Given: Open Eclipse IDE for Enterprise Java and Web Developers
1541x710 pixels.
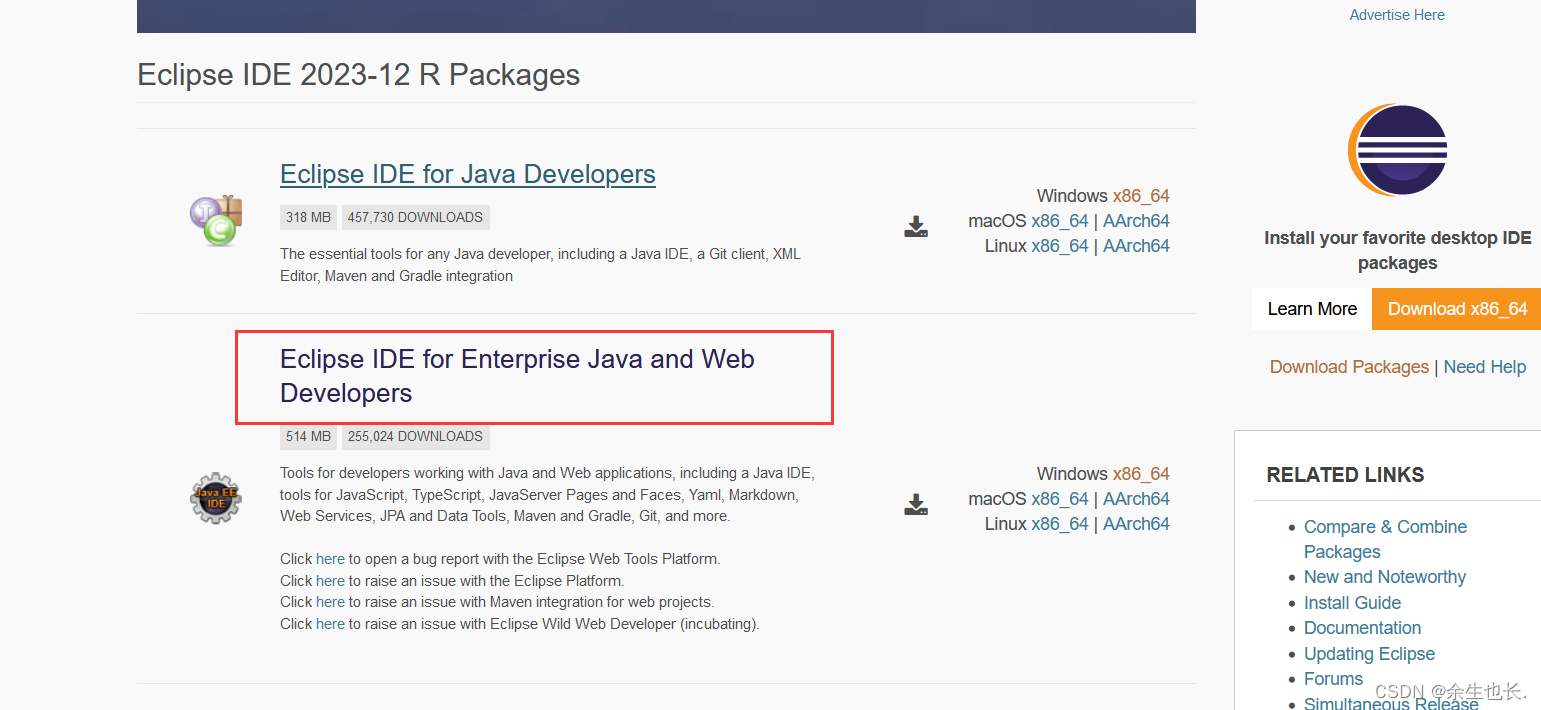Looking at the screenshot, I should coord(517,376).
